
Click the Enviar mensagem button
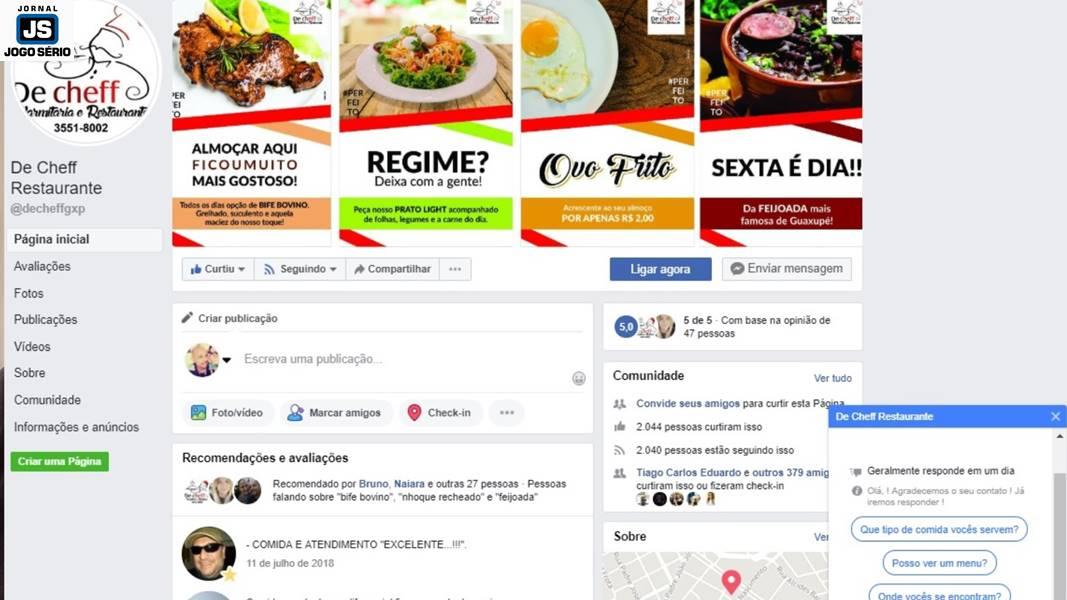point(787,269)
